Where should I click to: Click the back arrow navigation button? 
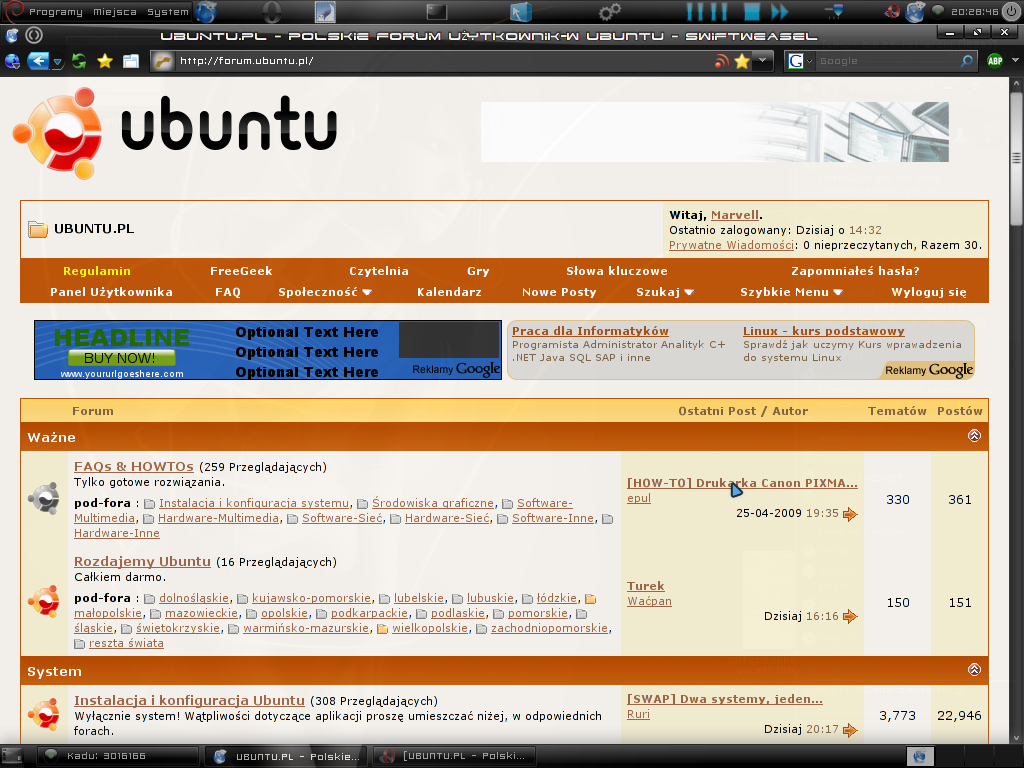pyautogui.click(x=37, y=61)
